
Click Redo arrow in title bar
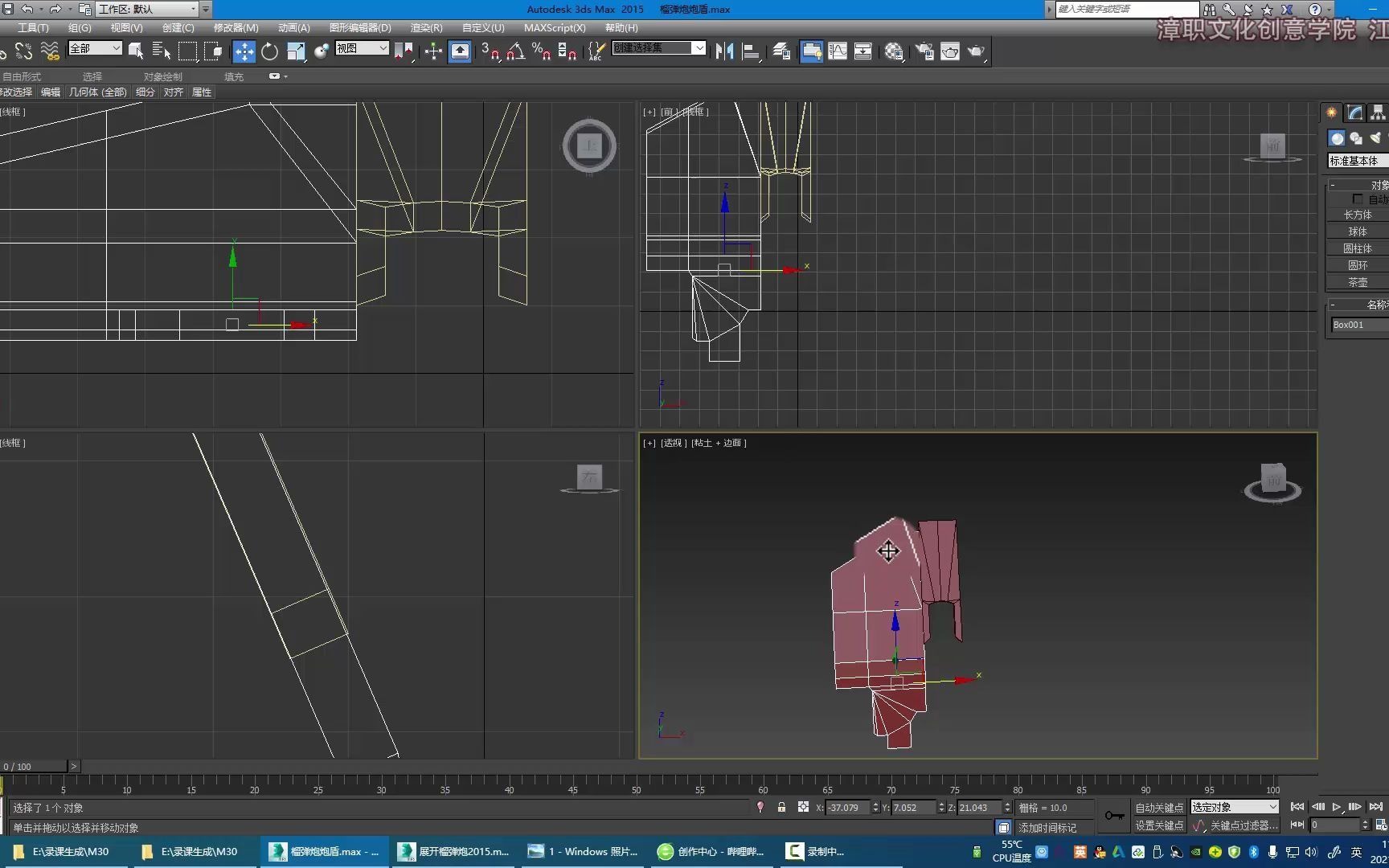click(55, 9)
